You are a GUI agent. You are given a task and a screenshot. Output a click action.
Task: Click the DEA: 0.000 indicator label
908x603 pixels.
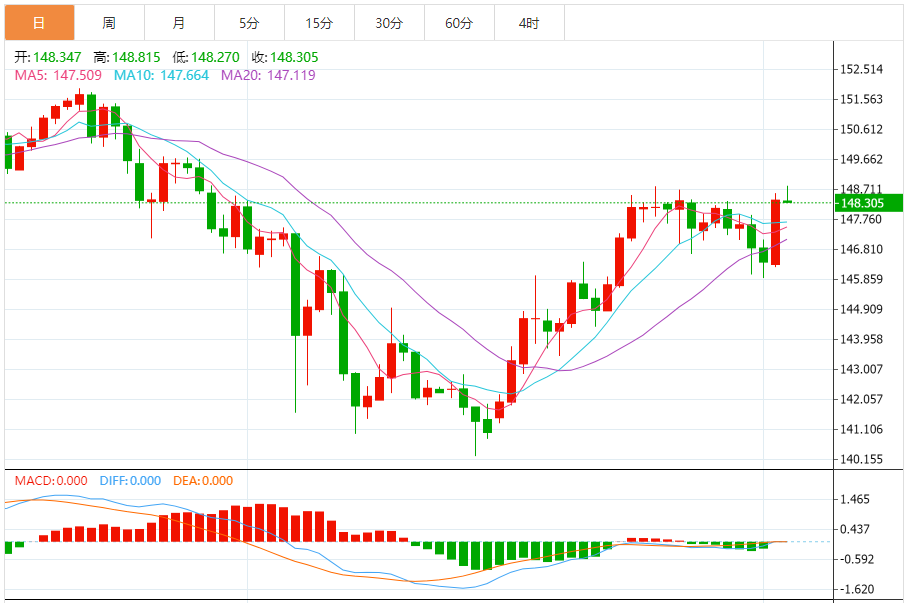tap(203, 481)
